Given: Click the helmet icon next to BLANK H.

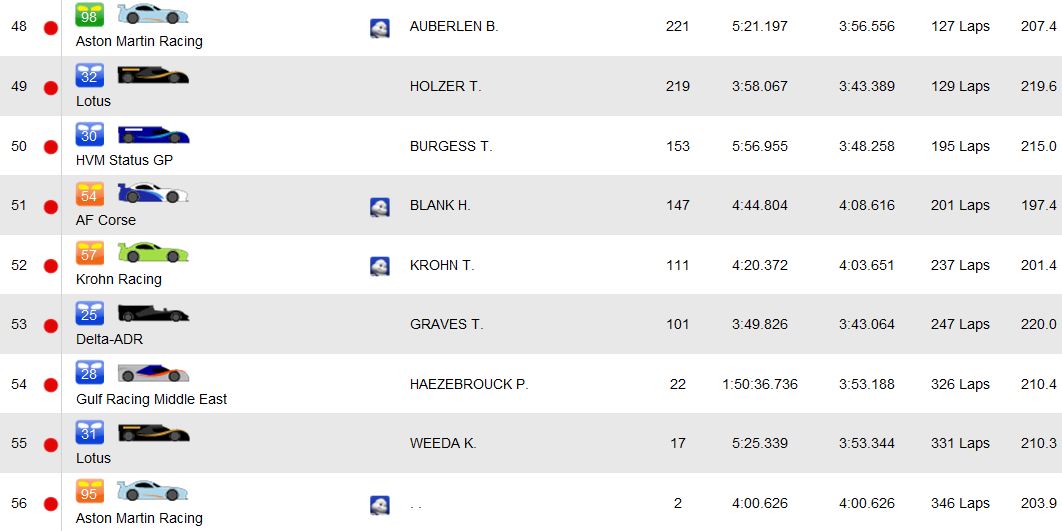Looking at the screenshot, I should click(380, 207).
